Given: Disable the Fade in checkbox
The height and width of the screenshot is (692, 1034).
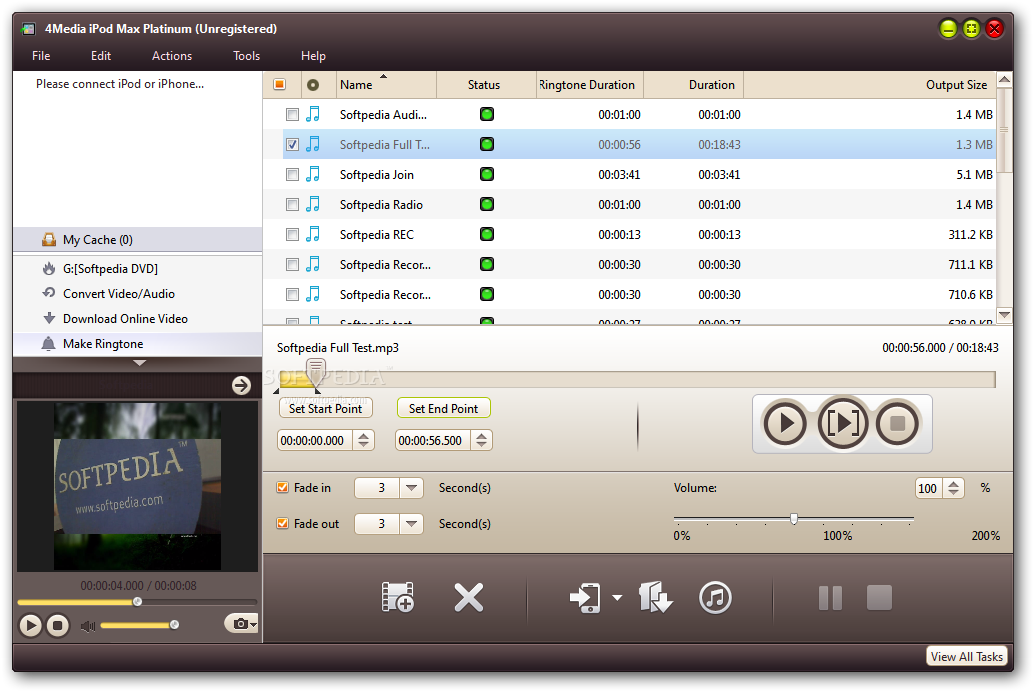Looking at the screenshot, I should coord(282,488).
